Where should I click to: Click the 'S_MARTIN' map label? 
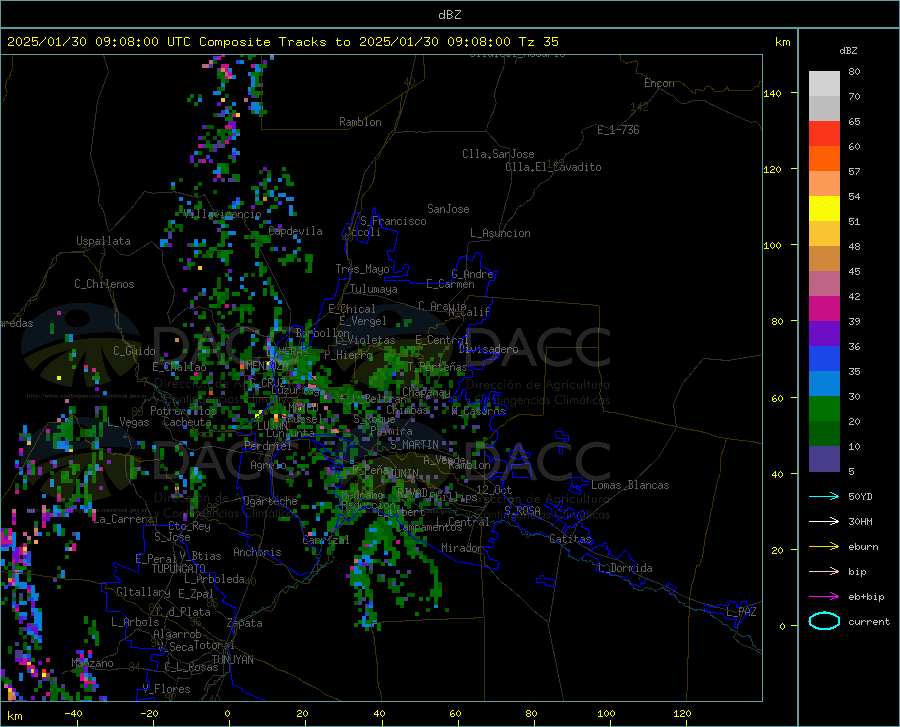414,445
